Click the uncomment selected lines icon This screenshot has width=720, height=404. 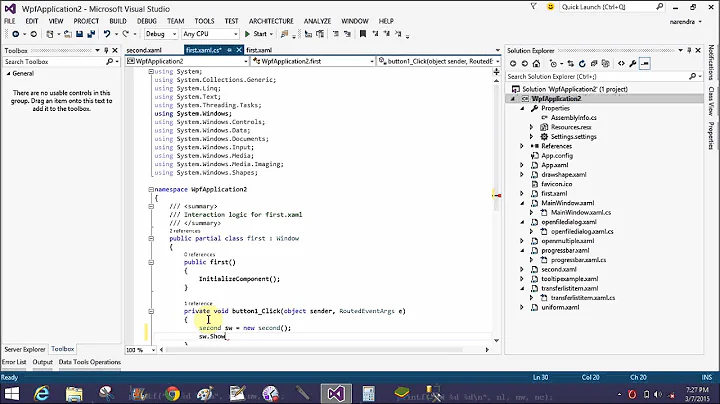(x=347, y=34)
